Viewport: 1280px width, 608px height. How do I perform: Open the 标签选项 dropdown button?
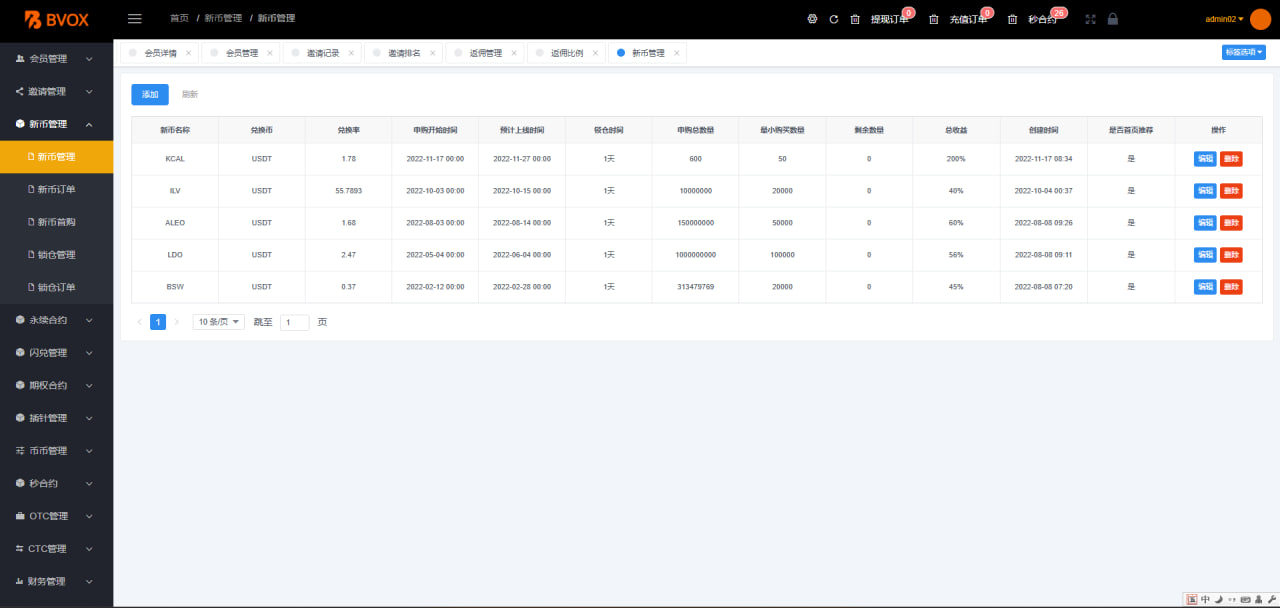1243,52
